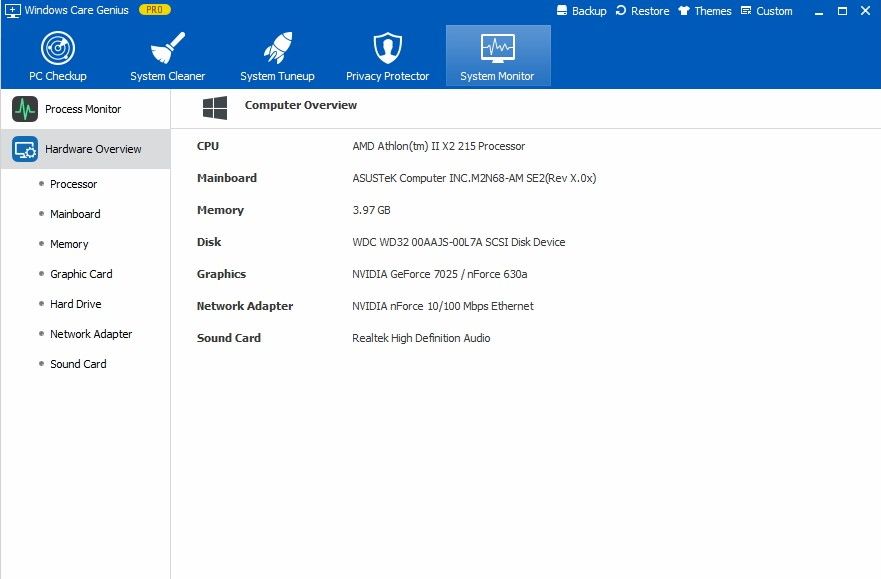
Task: Minimize the Windows Care Genius window
Action: click(x=819, y=11)
